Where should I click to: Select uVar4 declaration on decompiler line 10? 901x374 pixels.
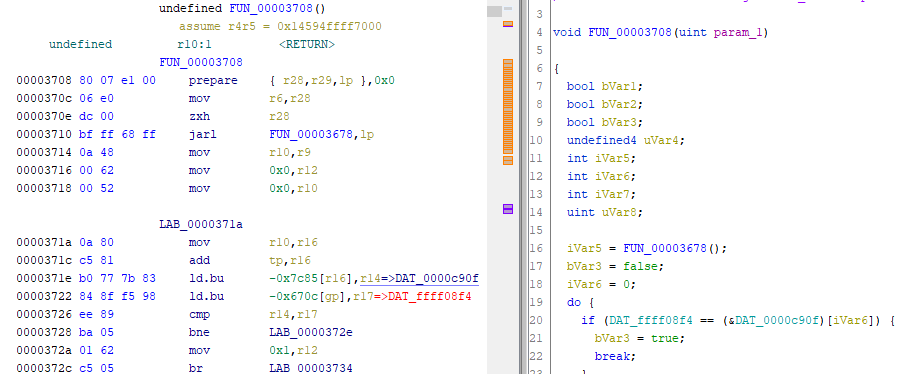[626, 140]
